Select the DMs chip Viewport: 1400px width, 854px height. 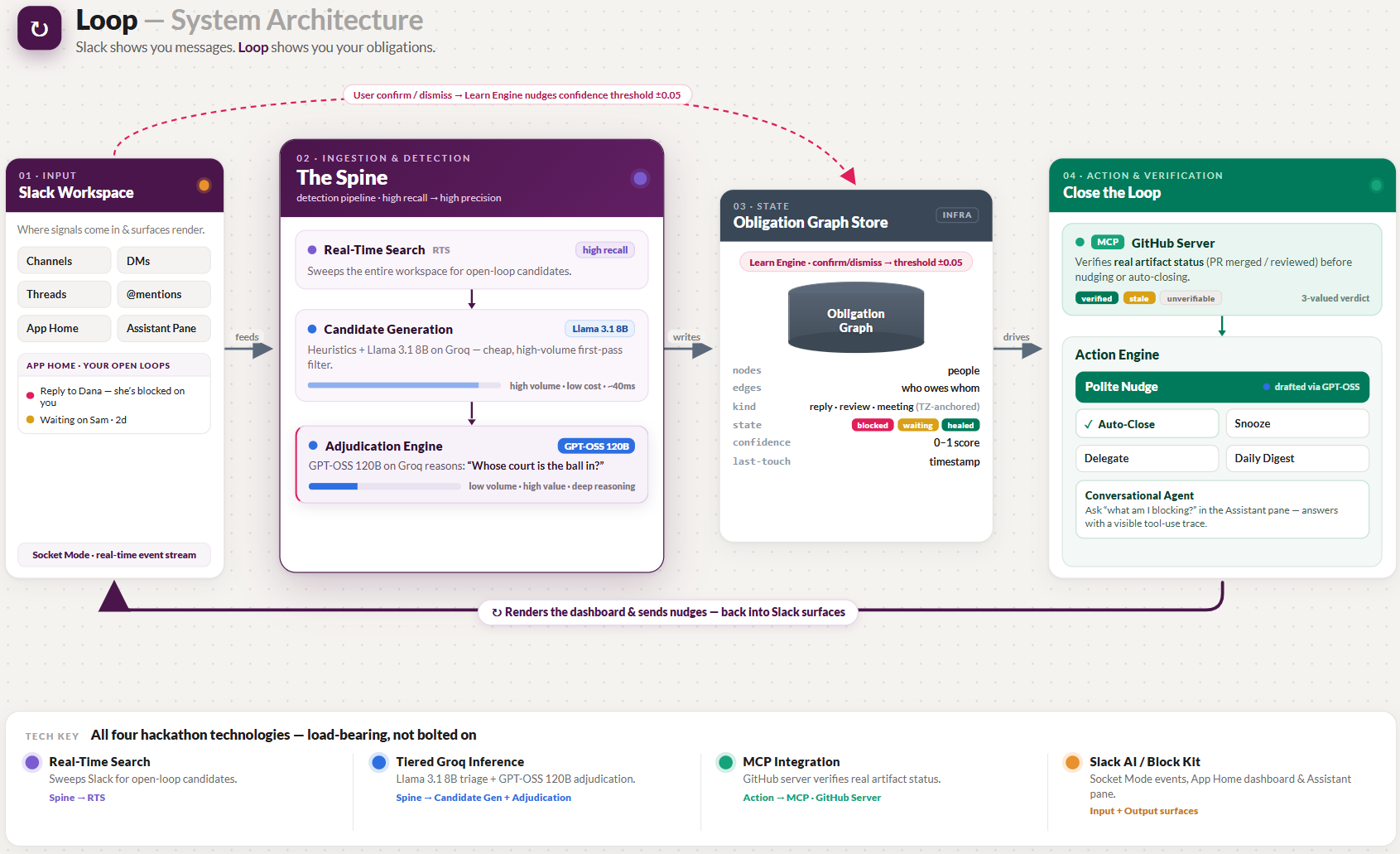point(164,261)
